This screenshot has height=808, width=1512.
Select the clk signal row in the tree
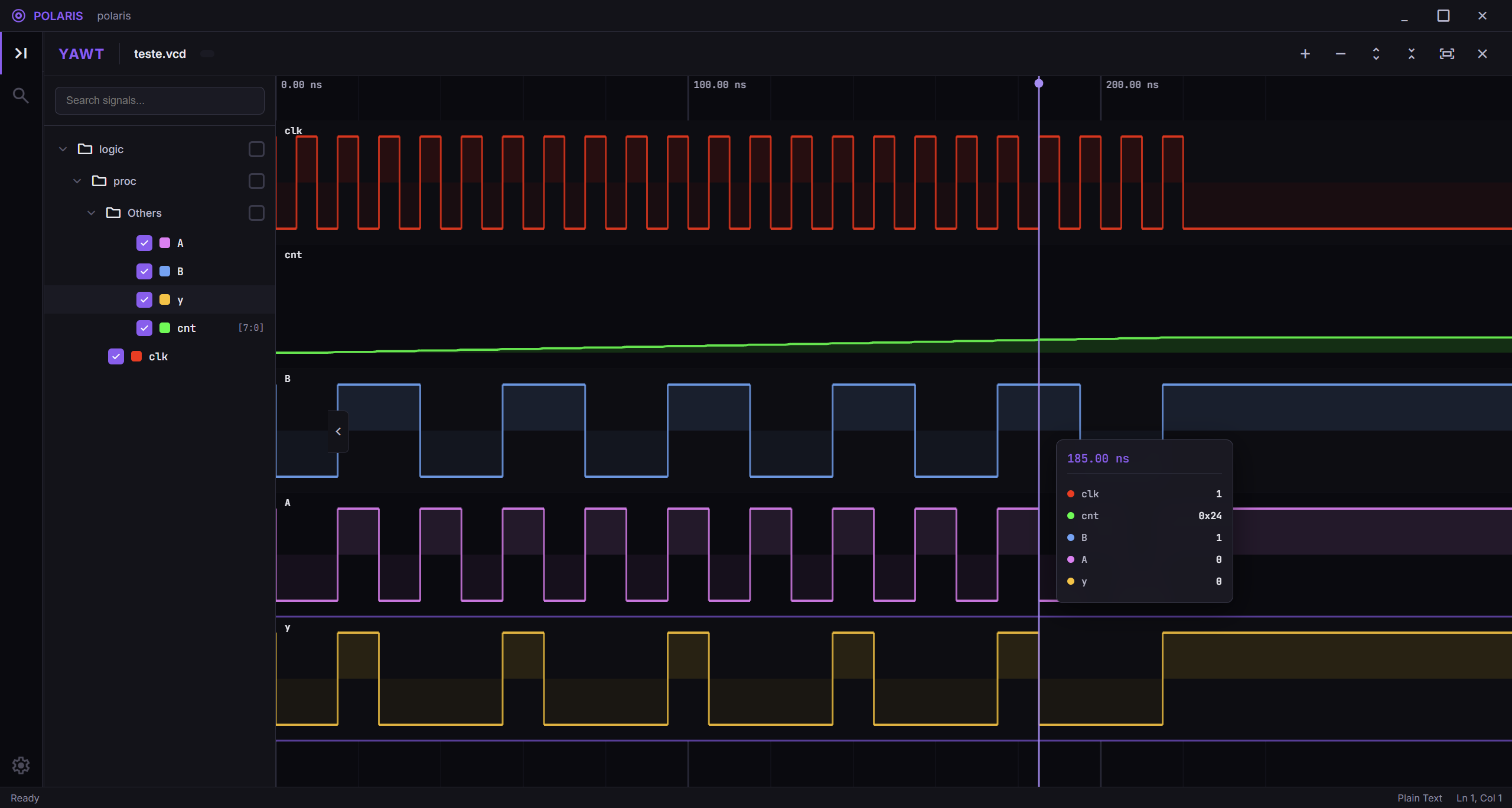coord(159,356)
